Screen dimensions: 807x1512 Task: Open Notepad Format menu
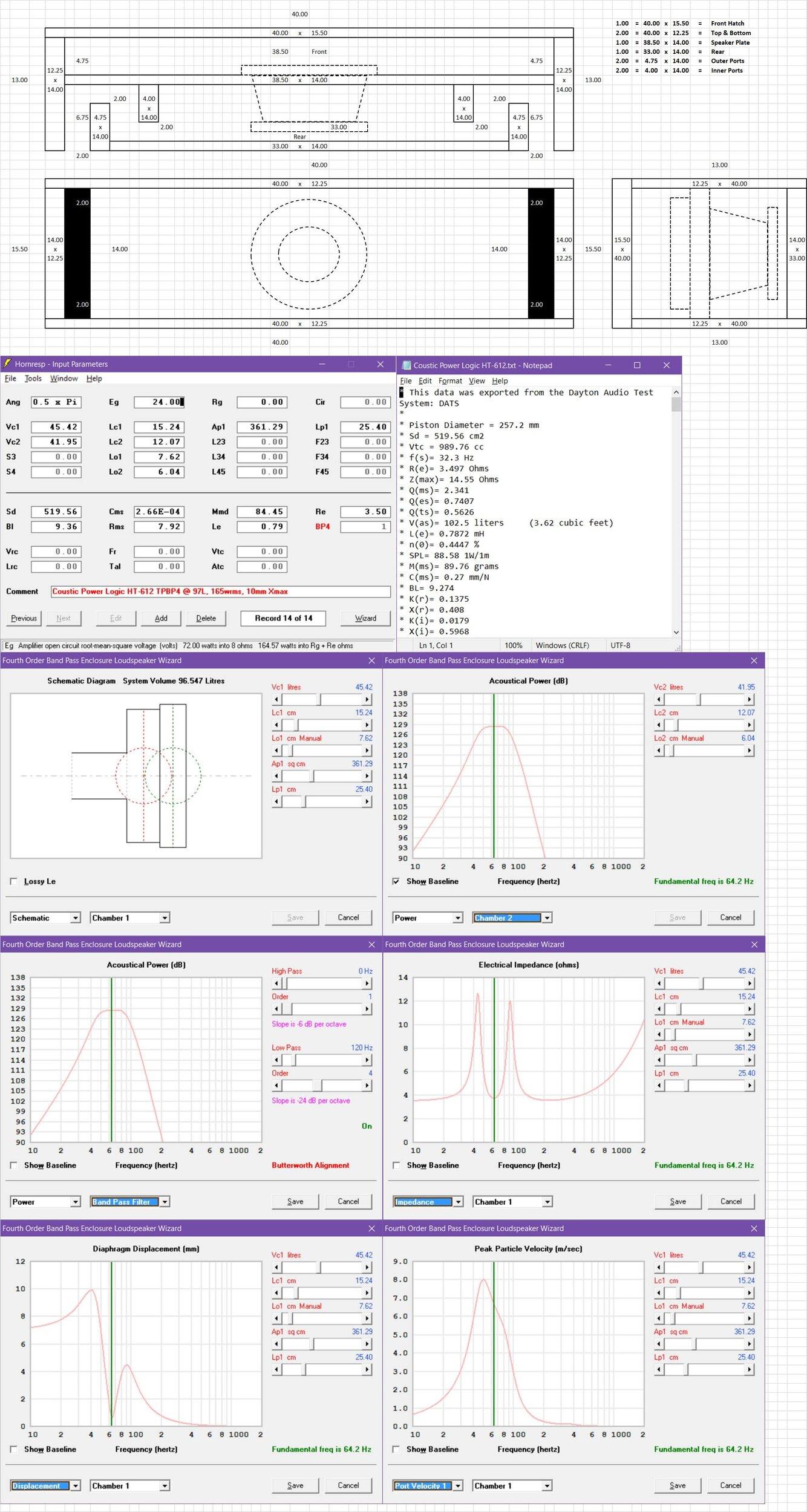(x=450, y=381)
